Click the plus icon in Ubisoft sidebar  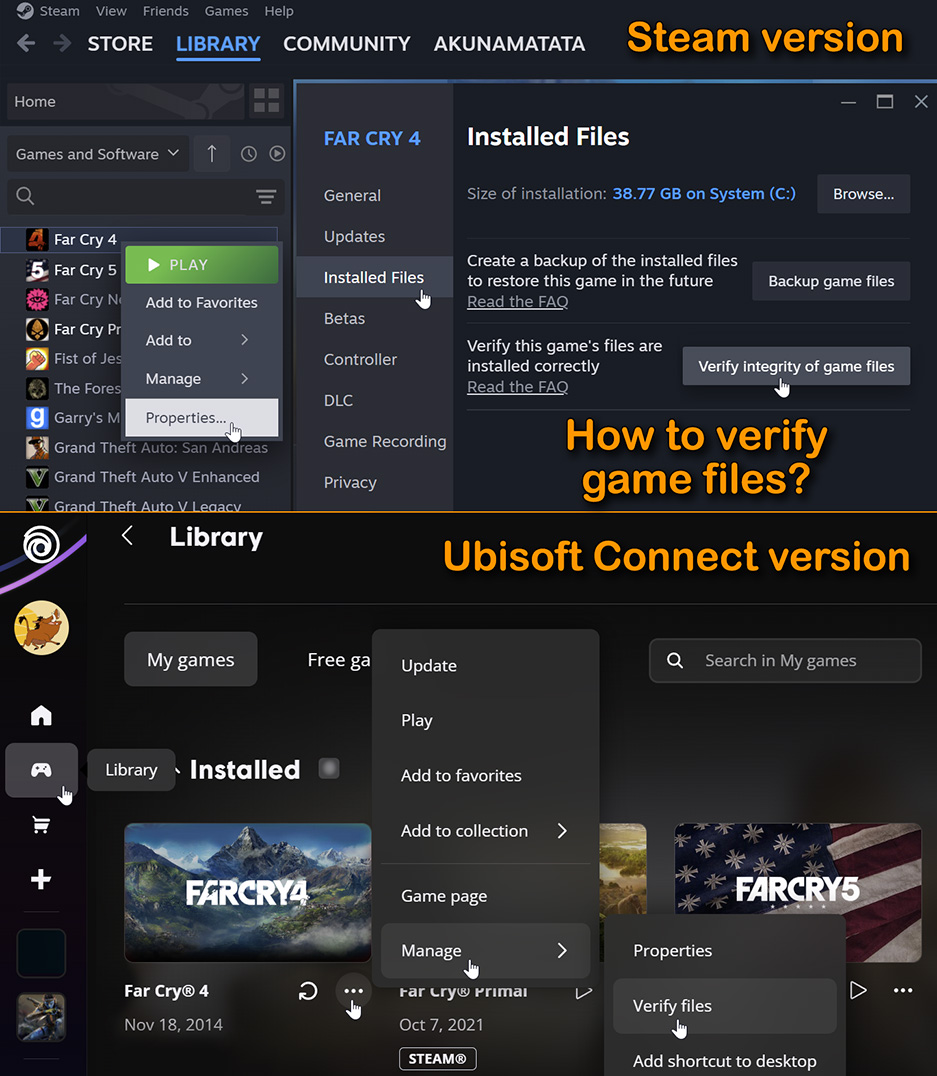point(41,879)
